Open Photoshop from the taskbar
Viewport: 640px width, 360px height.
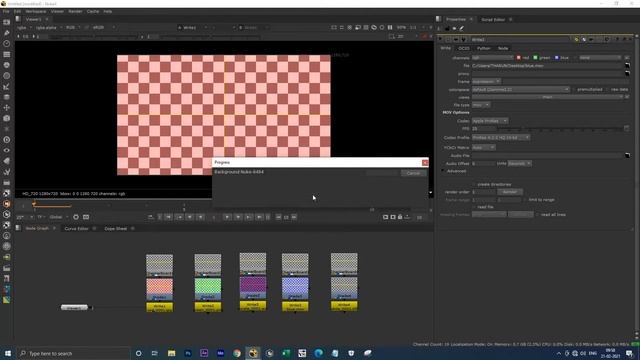[x=188, y=353]
